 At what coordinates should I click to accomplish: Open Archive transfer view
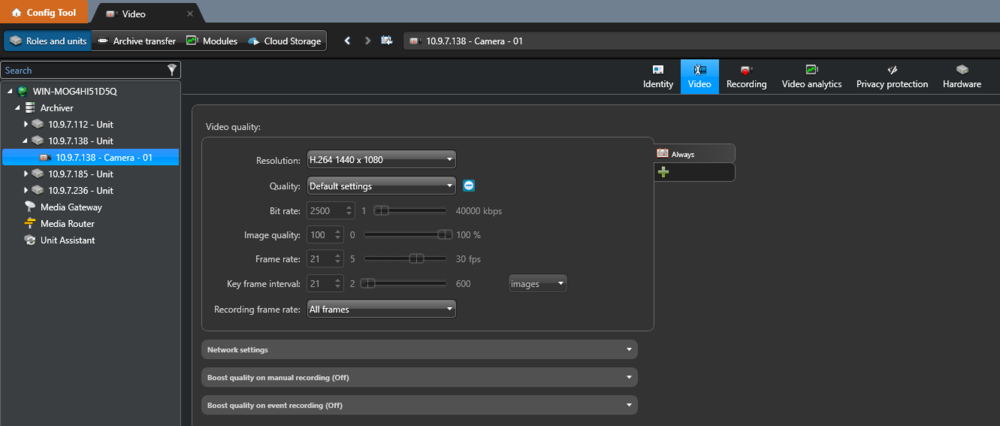(136, 41)
